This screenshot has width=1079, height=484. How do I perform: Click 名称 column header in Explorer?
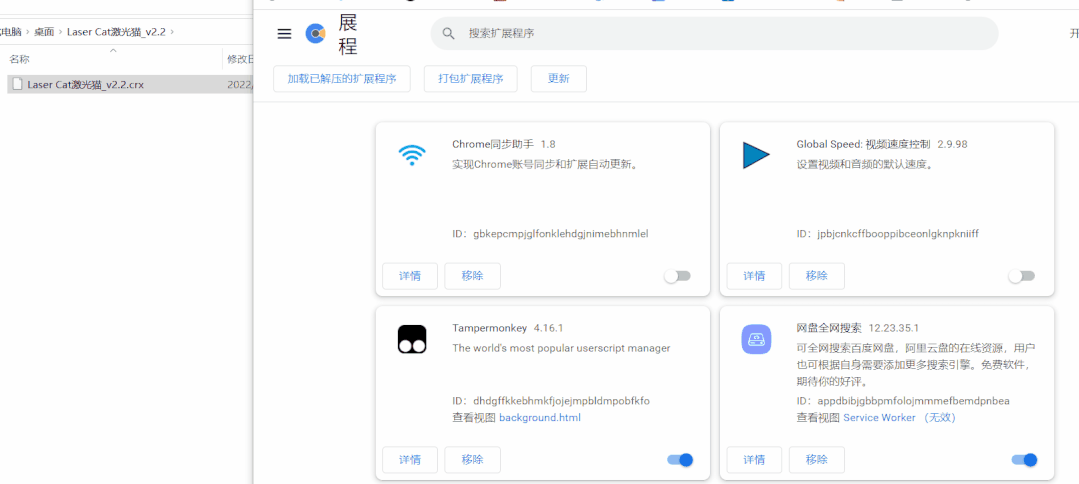(x=19, y=60)
